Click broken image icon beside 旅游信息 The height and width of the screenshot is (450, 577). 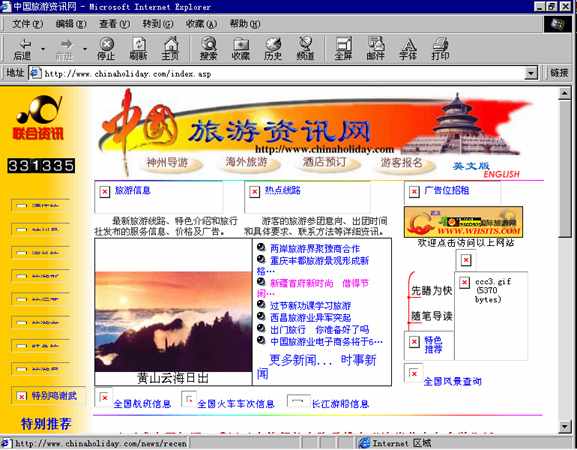pyautogui.click(x=105, y=191)
